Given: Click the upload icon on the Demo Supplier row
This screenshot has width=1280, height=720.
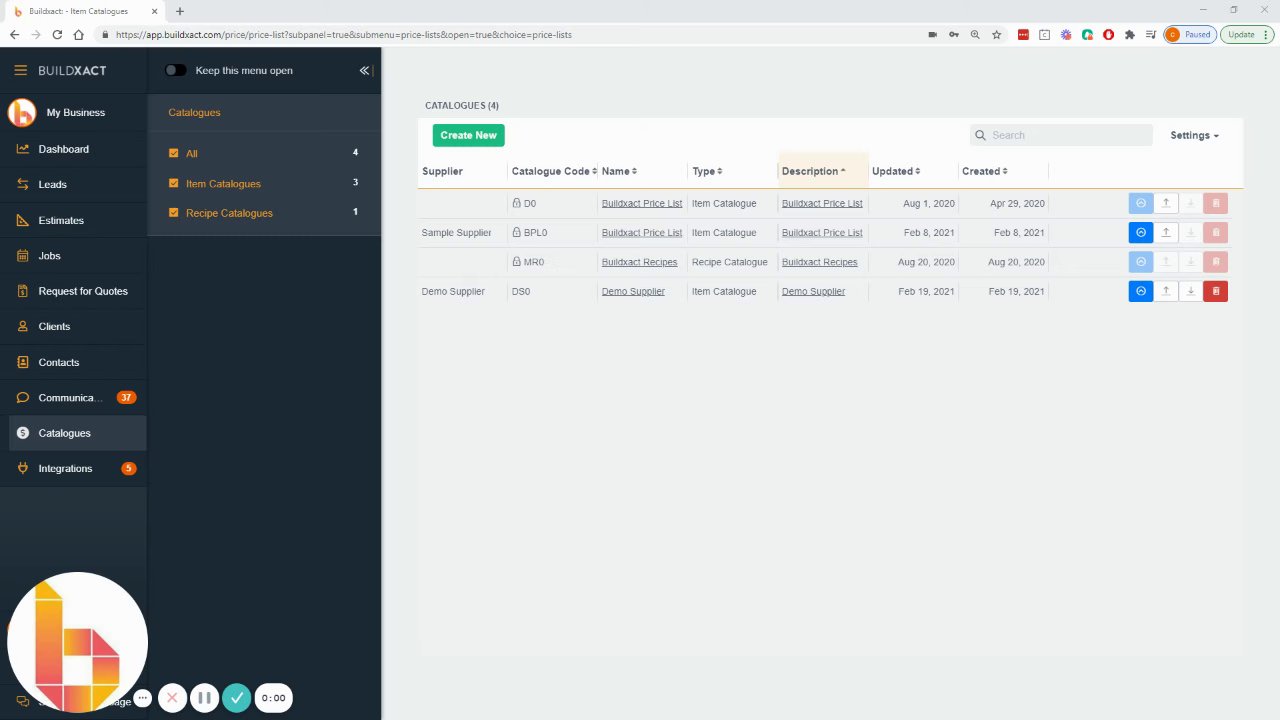Looking at the screenshot, I should (x=1165, y=291).
